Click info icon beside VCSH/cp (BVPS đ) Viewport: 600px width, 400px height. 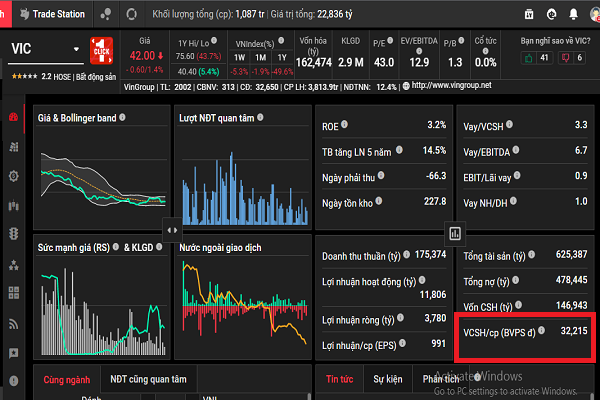541,330
